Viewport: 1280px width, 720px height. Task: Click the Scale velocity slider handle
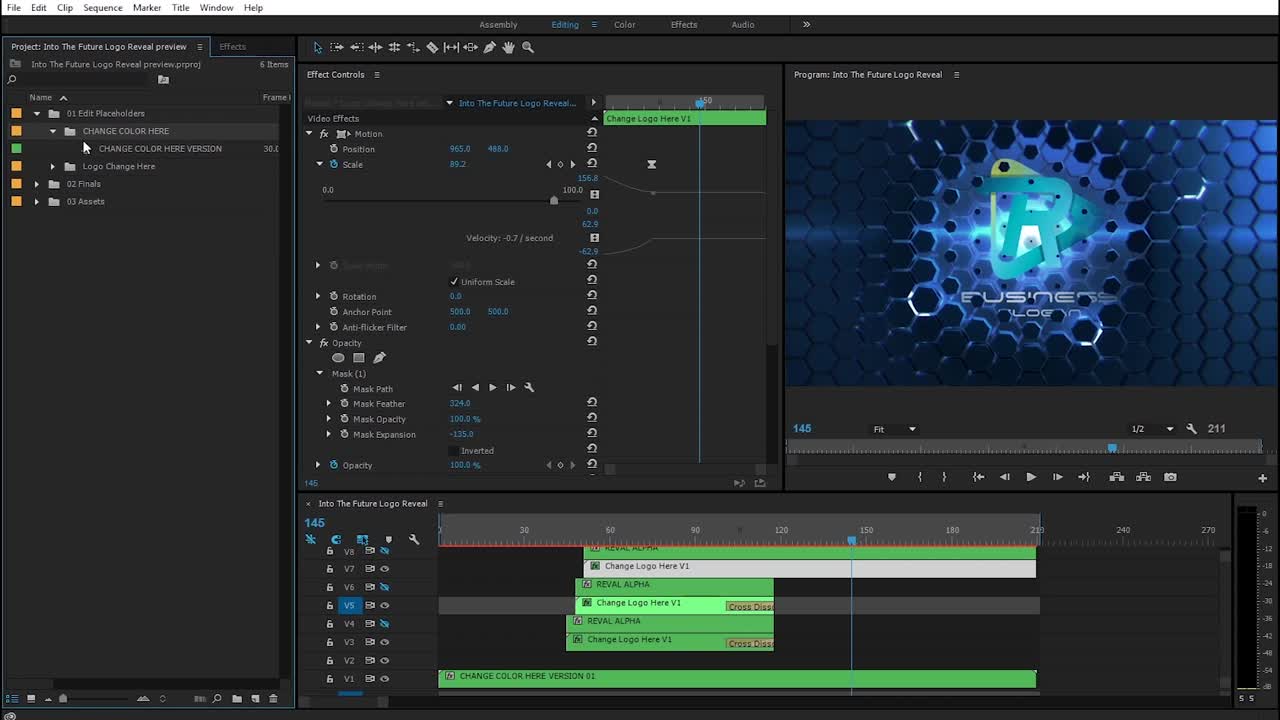coord(554,201)
